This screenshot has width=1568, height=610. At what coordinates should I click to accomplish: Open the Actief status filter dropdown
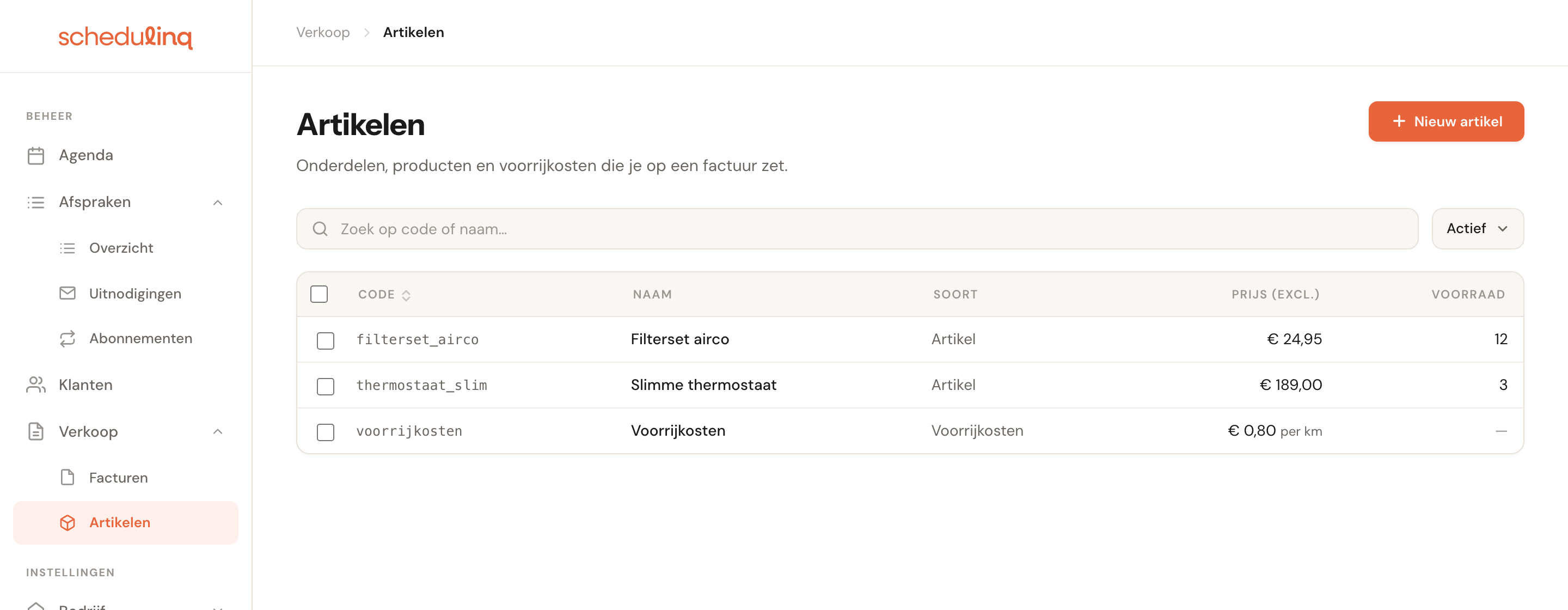click(1477, 229)
